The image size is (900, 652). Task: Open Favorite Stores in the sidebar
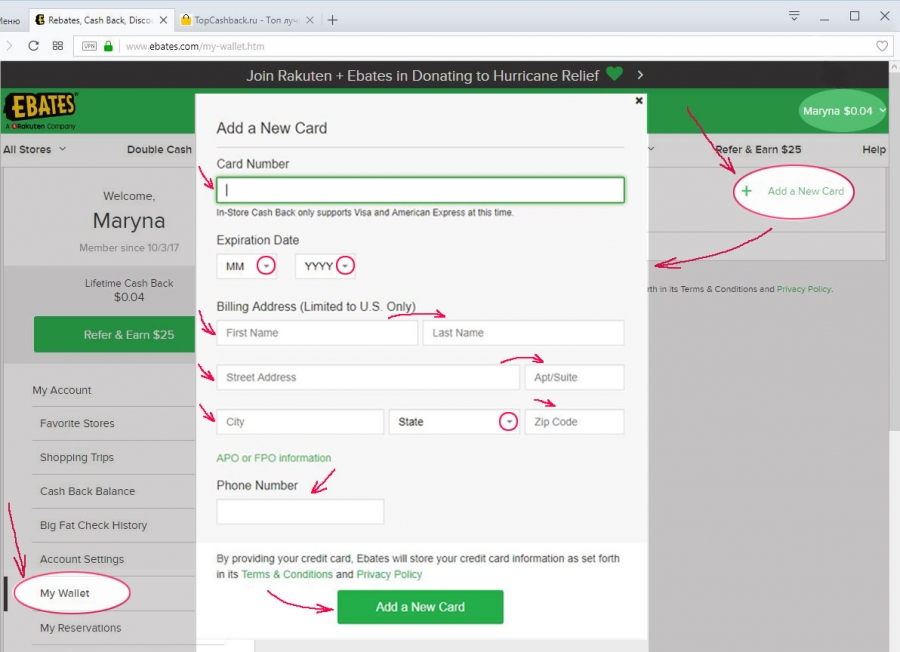coord(77,424)
